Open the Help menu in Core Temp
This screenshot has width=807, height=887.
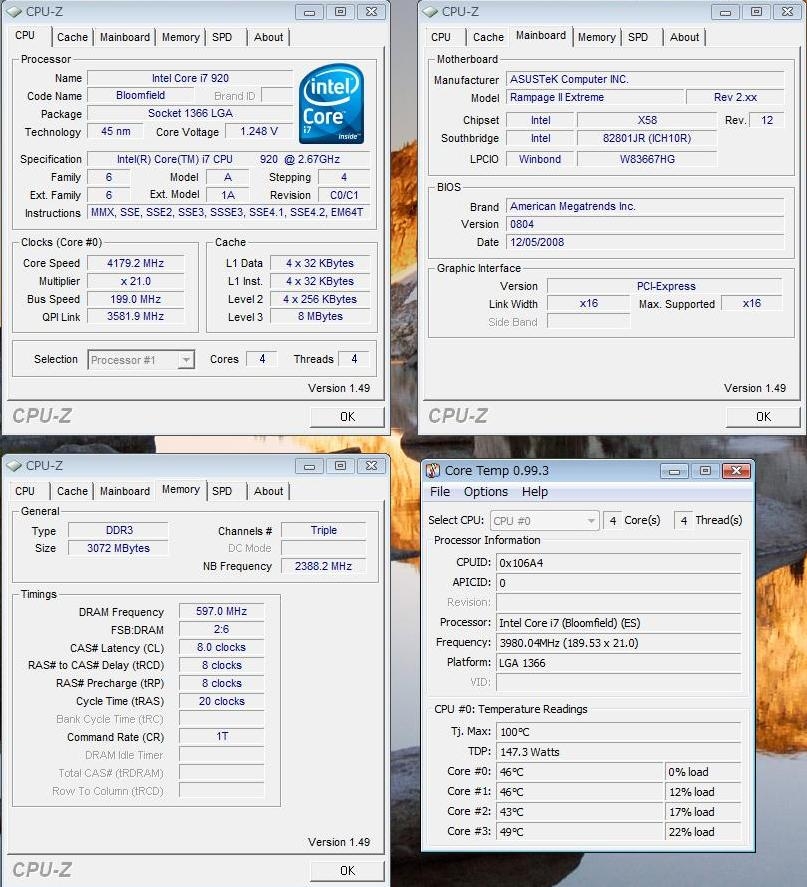(534, 492)
